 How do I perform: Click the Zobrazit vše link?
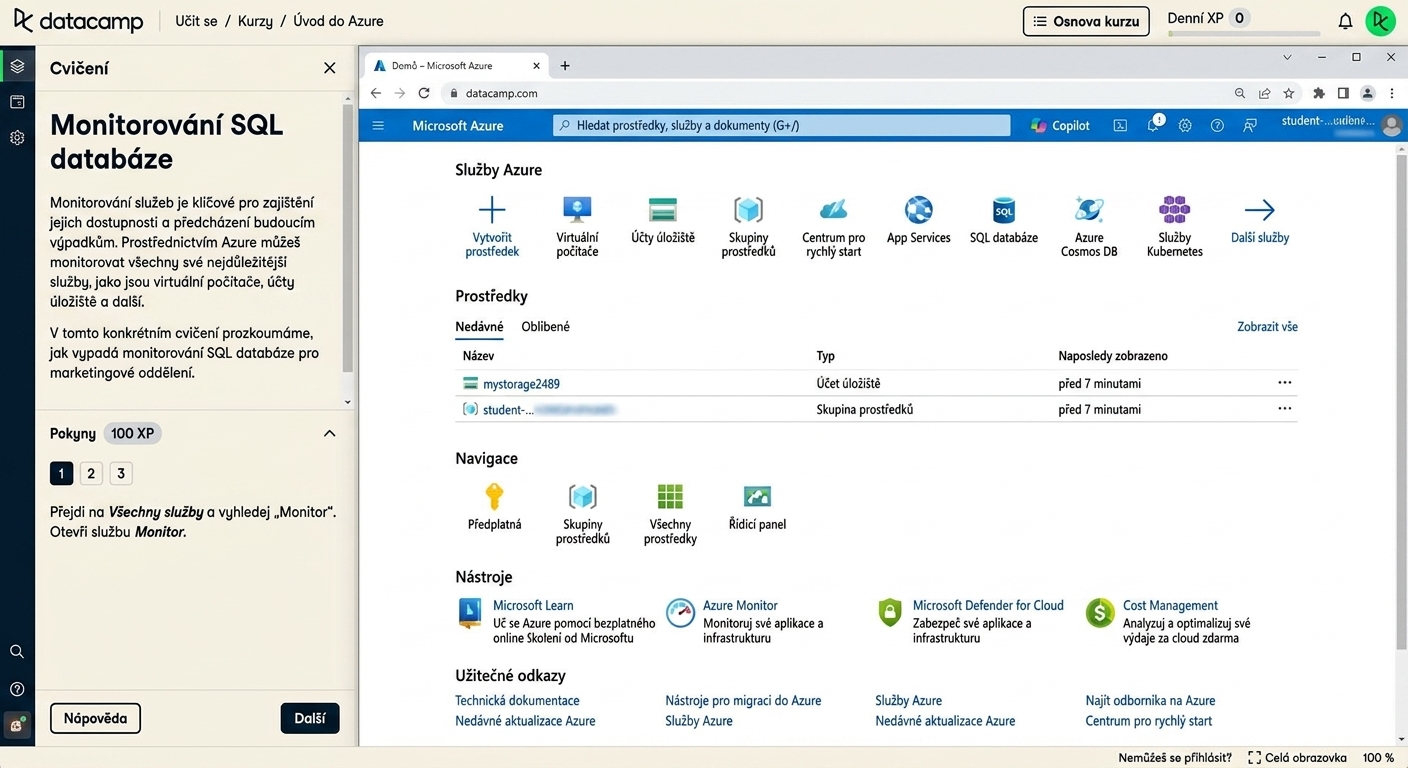[x=1267, y=327]
